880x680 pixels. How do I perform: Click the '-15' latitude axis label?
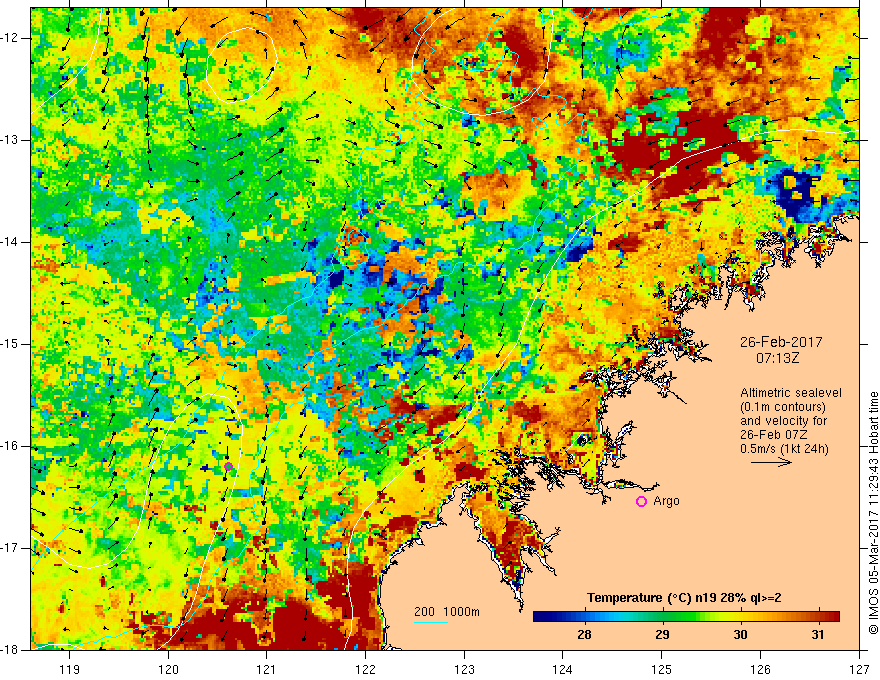point(11,344)
